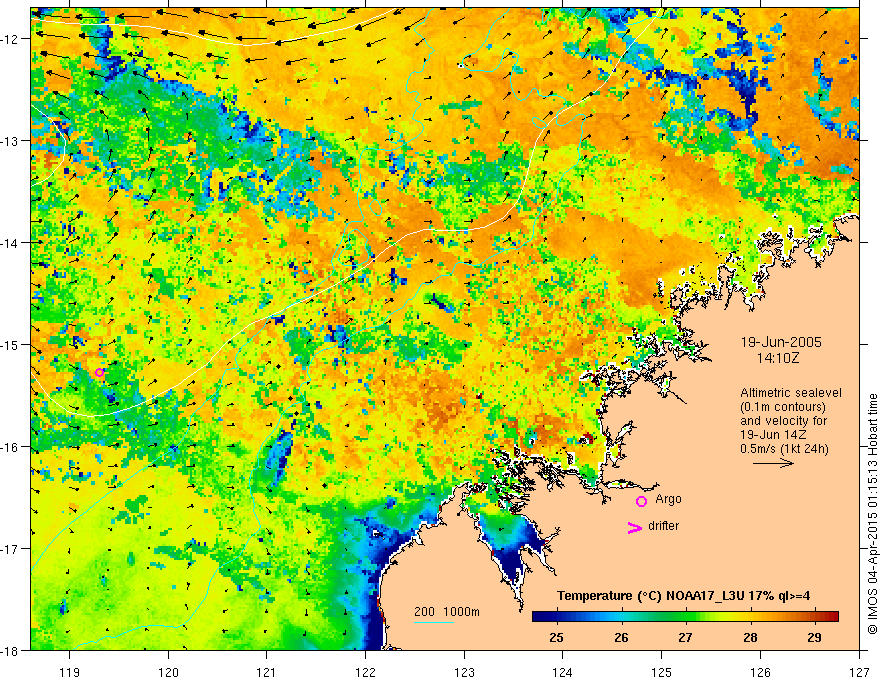This screenshot has height=680, width=880.
Task: Click the 29 label on the color bar
Action: coord(814,638)
